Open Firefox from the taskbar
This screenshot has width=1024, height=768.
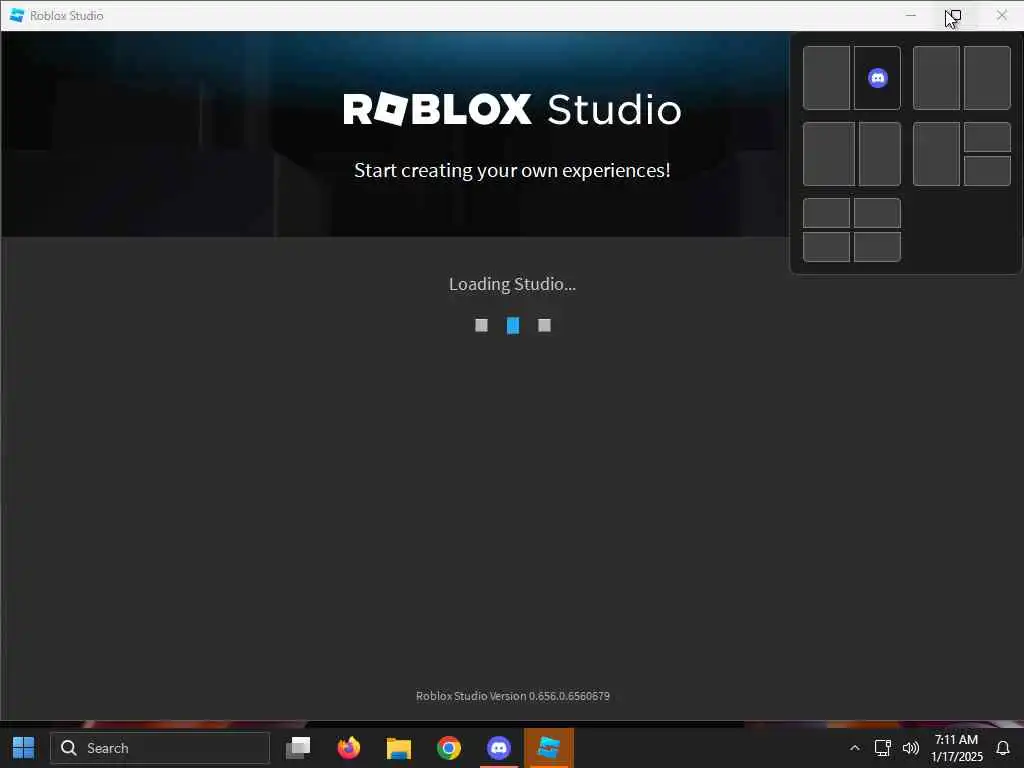click(349, 748)
